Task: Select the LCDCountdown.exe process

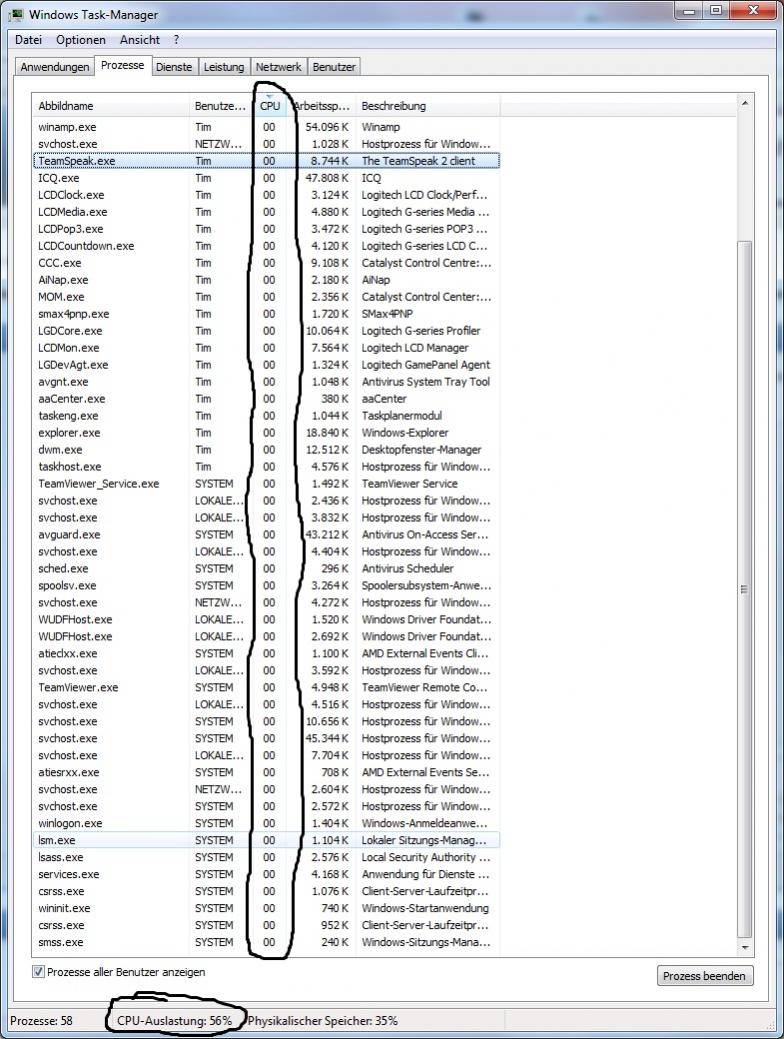Action: 266,246
